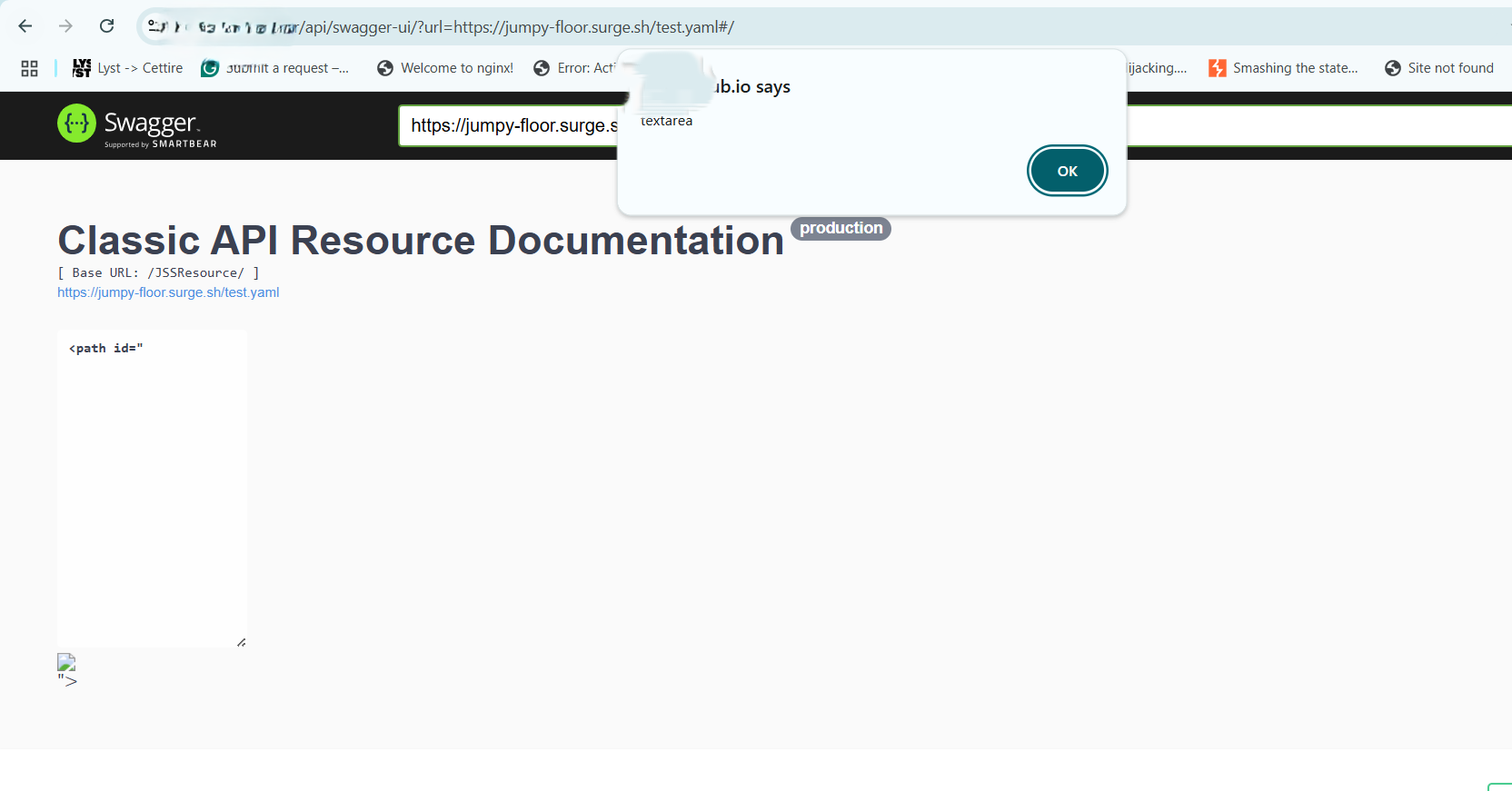Click the production version badge
1512x791 pixels.
[x=841, y=228]
